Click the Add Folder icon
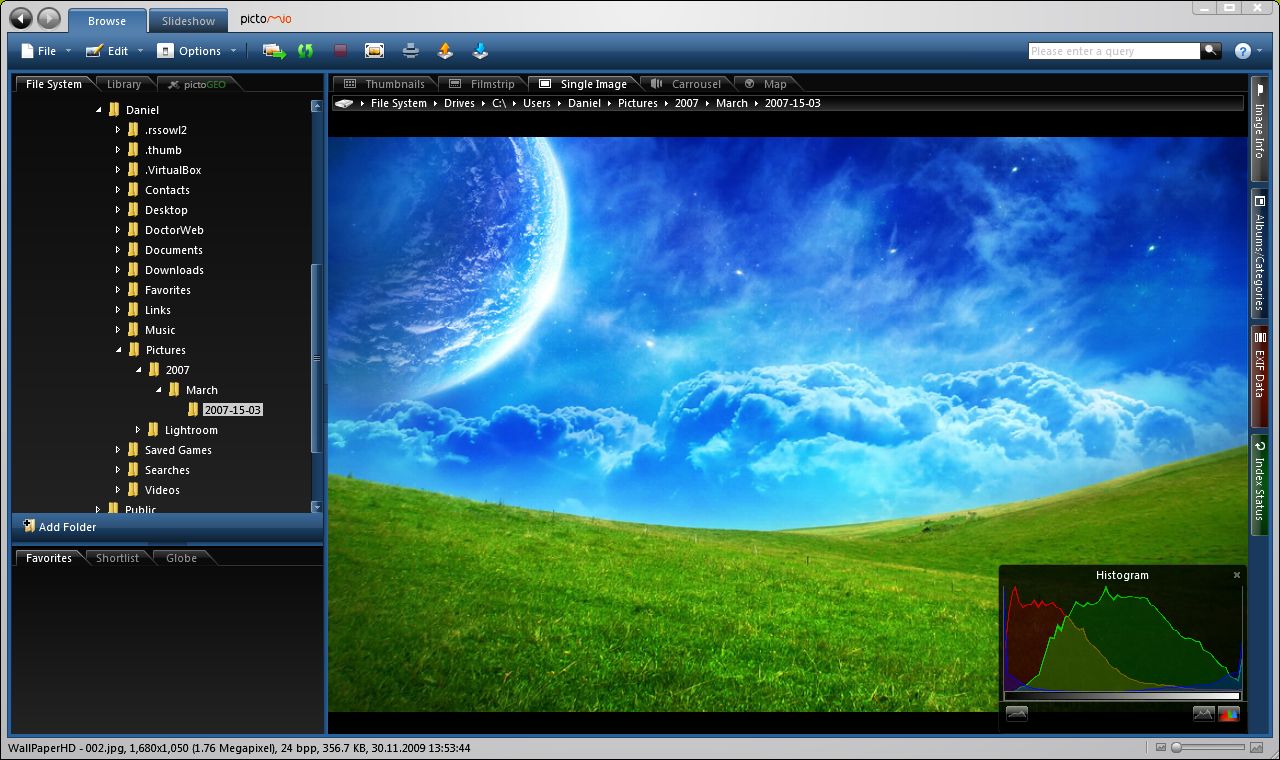The height and width of the screenshot is (760, 1280). 29,526
